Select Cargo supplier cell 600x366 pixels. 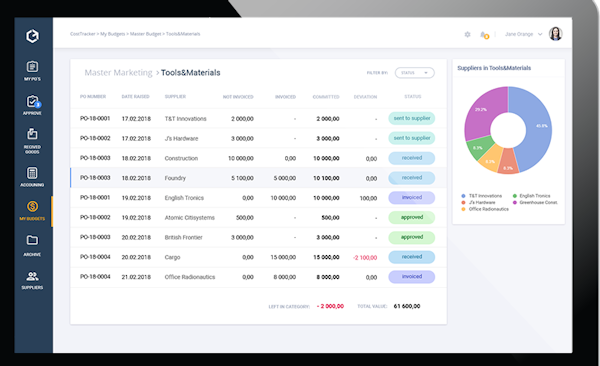tap(172, 258)
